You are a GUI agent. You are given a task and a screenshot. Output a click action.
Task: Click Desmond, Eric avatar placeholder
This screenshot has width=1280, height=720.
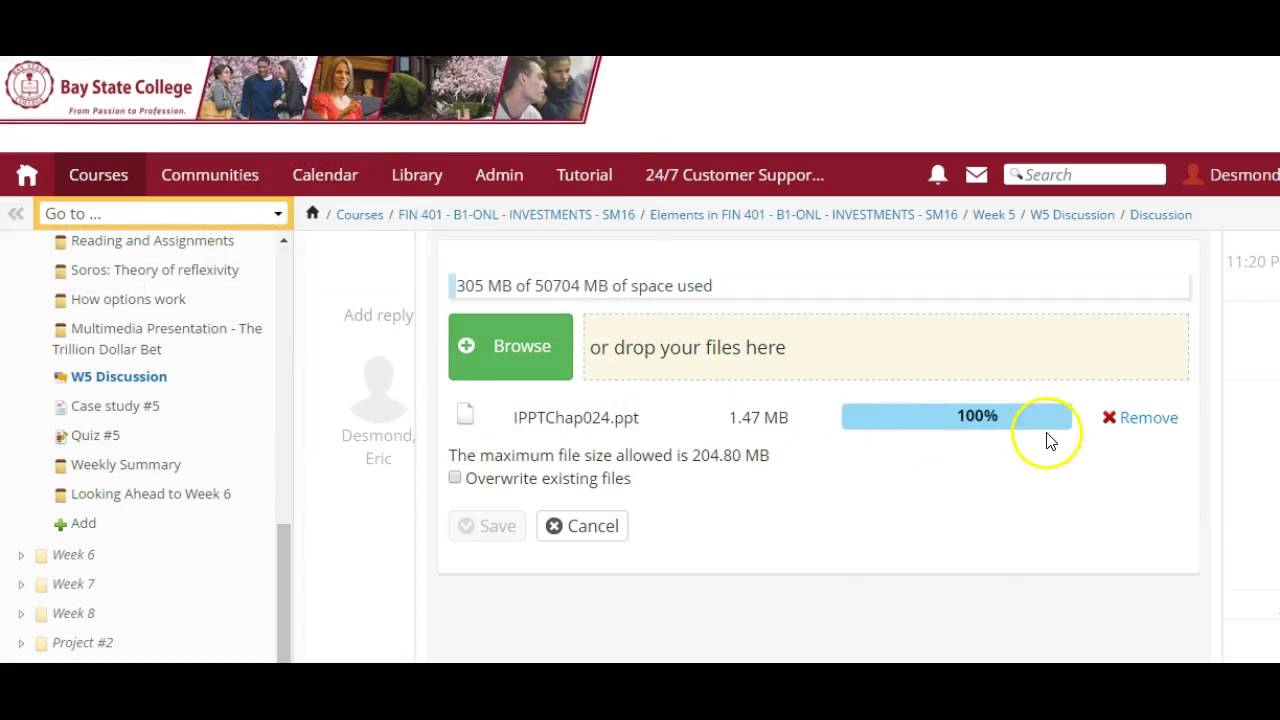pyautogui.click(x=378, y=388)
